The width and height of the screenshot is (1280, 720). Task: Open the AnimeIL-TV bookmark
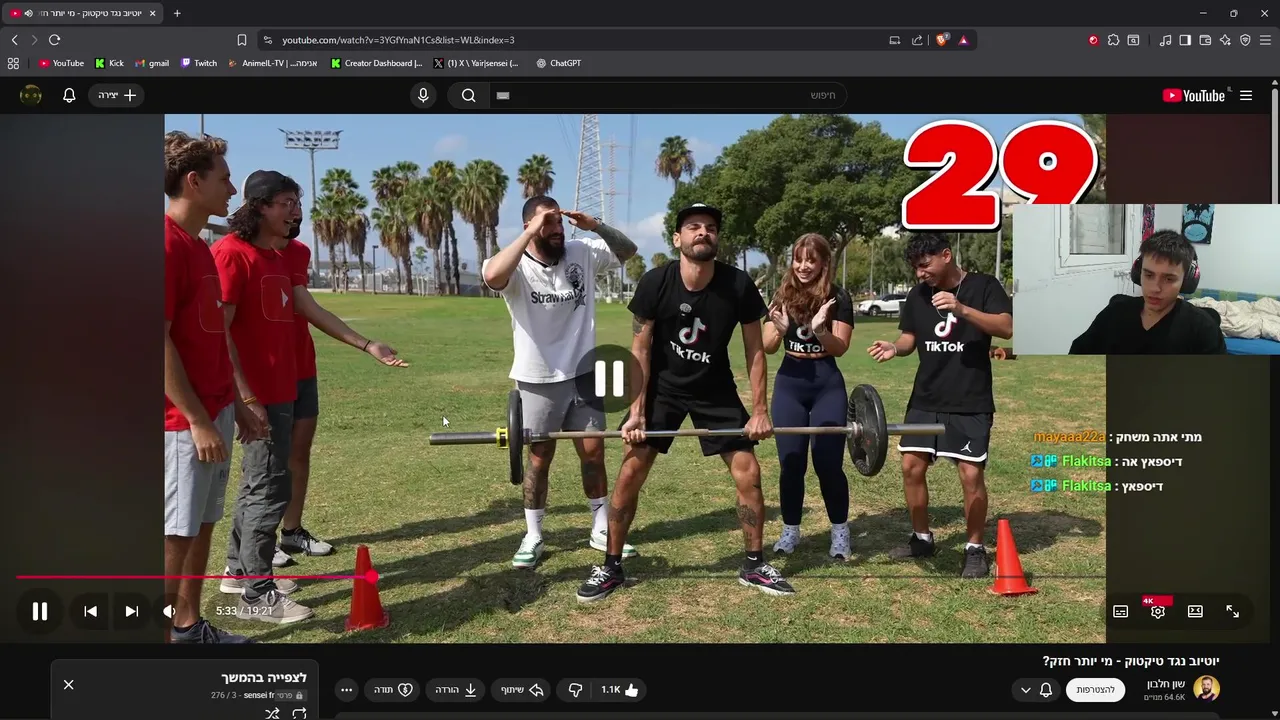(273, 63)
